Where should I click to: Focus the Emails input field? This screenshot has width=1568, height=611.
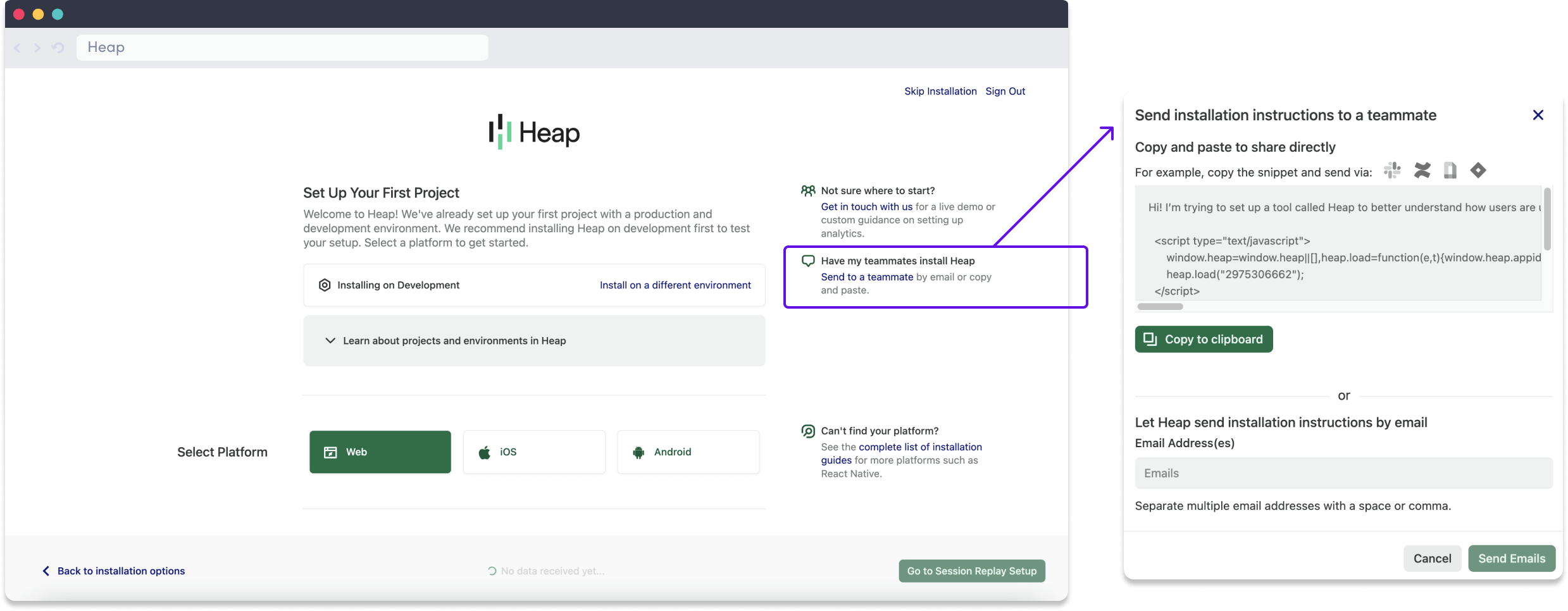(x=1344, y=473)
